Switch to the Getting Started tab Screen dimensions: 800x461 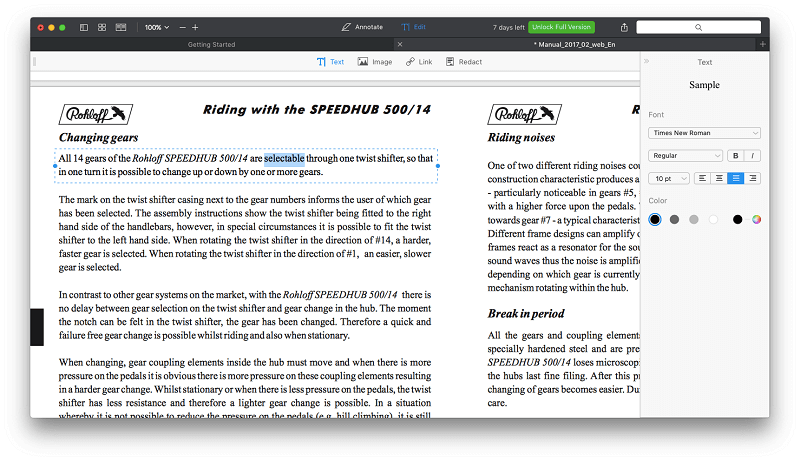tap(211, 44)
